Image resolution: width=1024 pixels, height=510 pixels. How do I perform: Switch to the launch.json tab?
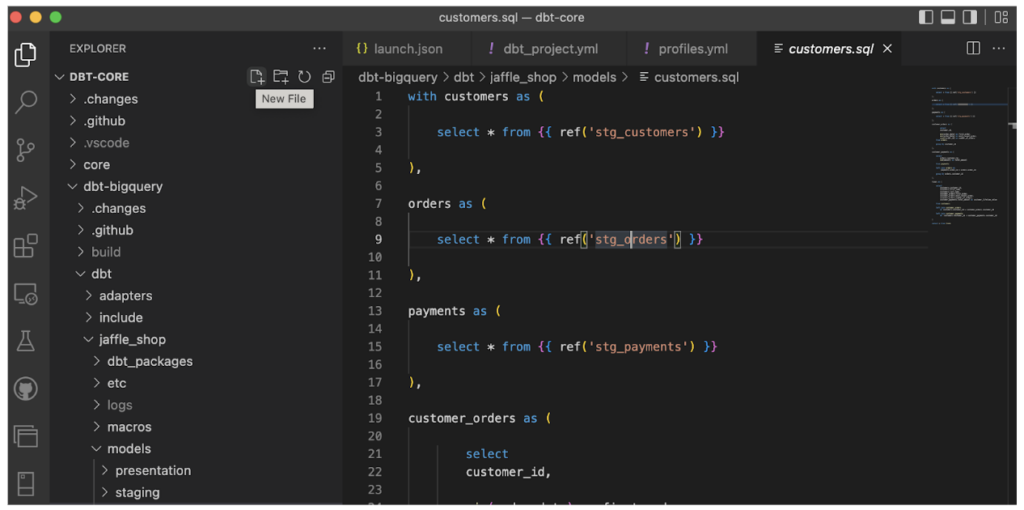tap(407, 49)
